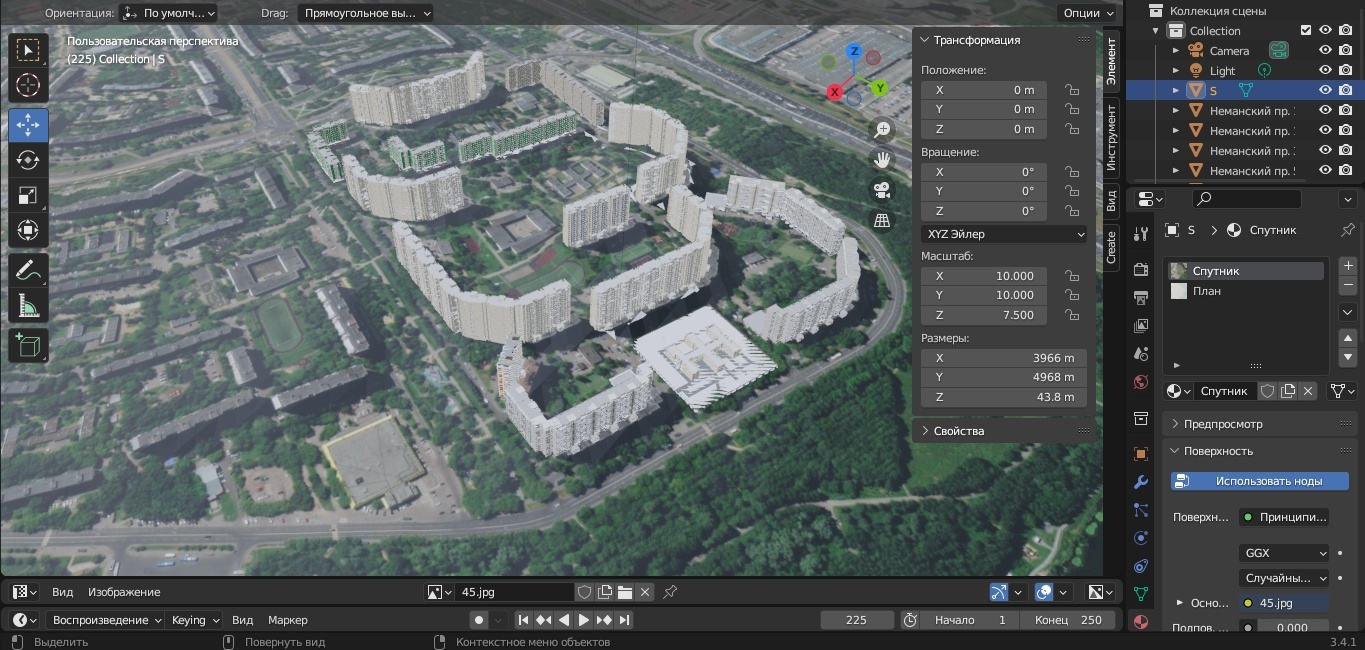The width and height of the screenshot is (1365, 650).
Task: Click the Add Cube tool
Action: 28,345
